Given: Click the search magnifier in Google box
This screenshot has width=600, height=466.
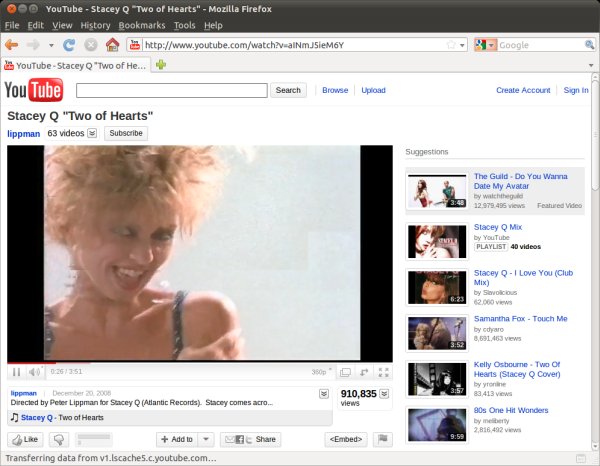Looking at the screenshot, I should click(589, 45).
